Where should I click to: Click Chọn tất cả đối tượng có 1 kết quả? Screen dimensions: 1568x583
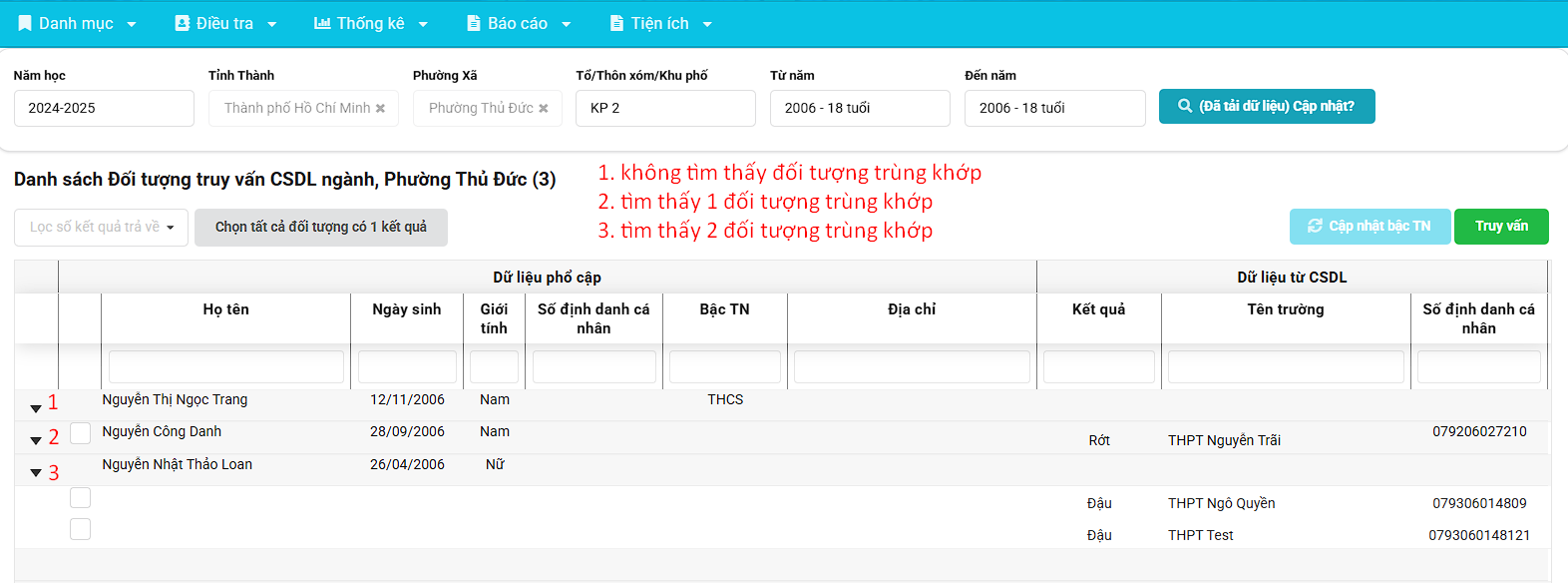coord(320,228)
